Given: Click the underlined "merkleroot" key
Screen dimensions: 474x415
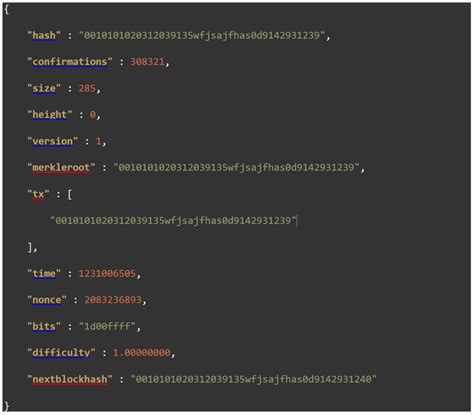Looking at the screenshot, I should [61, 167].
